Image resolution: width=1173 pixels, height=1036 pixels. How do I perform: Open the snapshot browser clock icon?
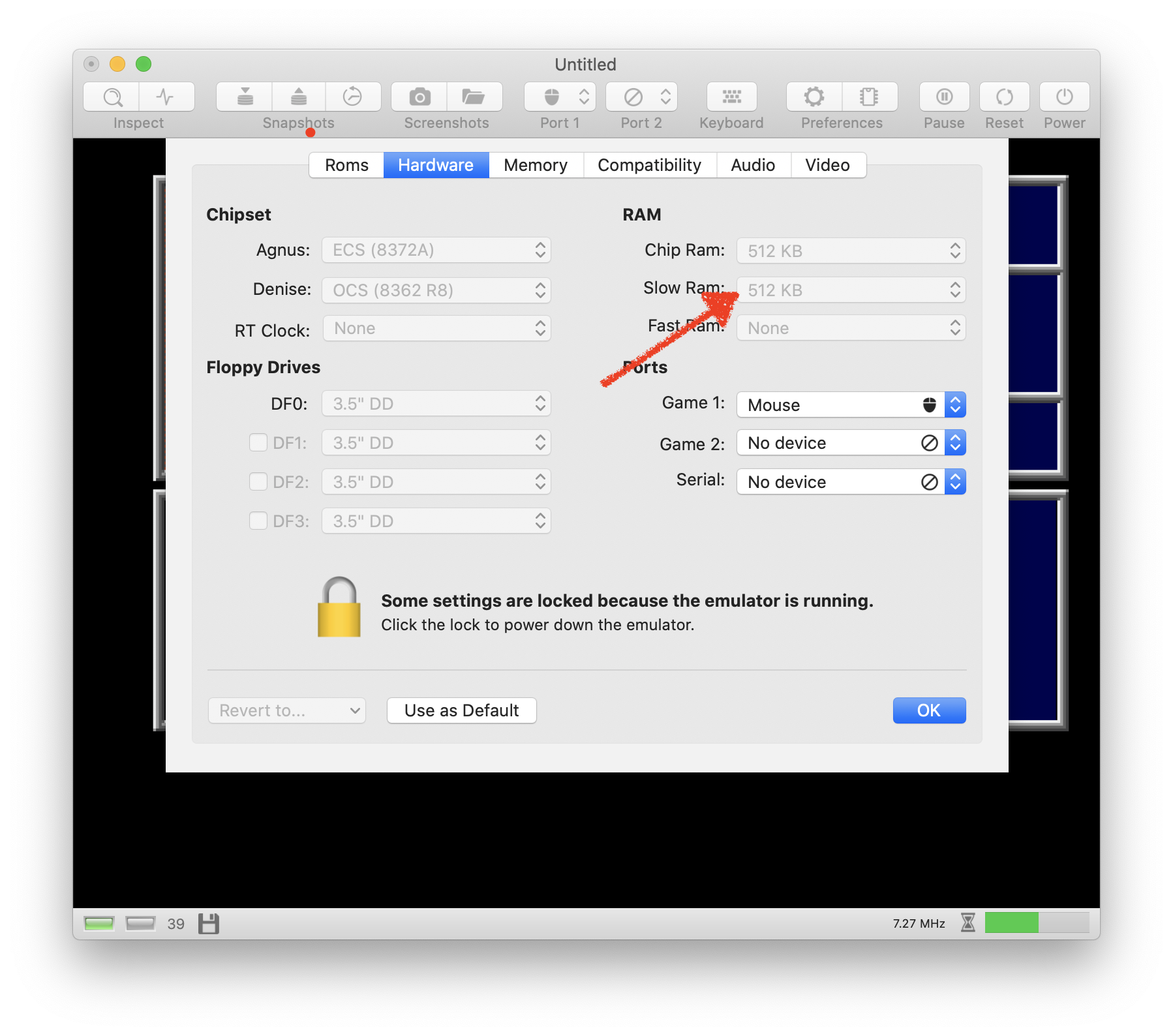[353, 97]
